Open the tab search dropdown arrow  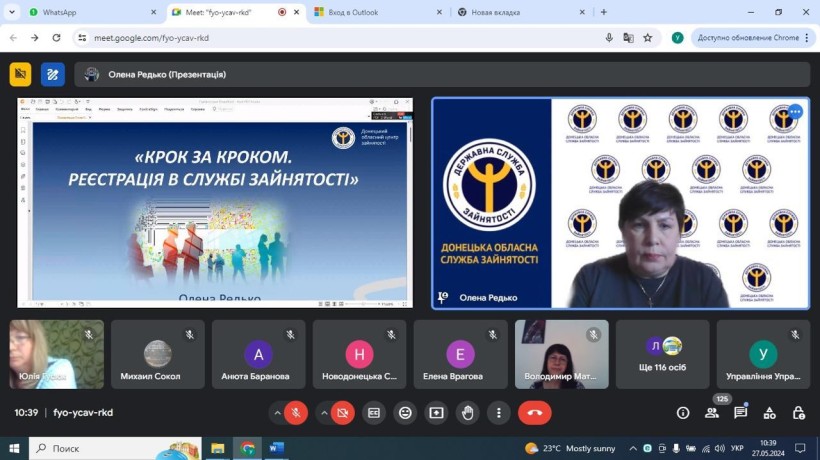12,12
